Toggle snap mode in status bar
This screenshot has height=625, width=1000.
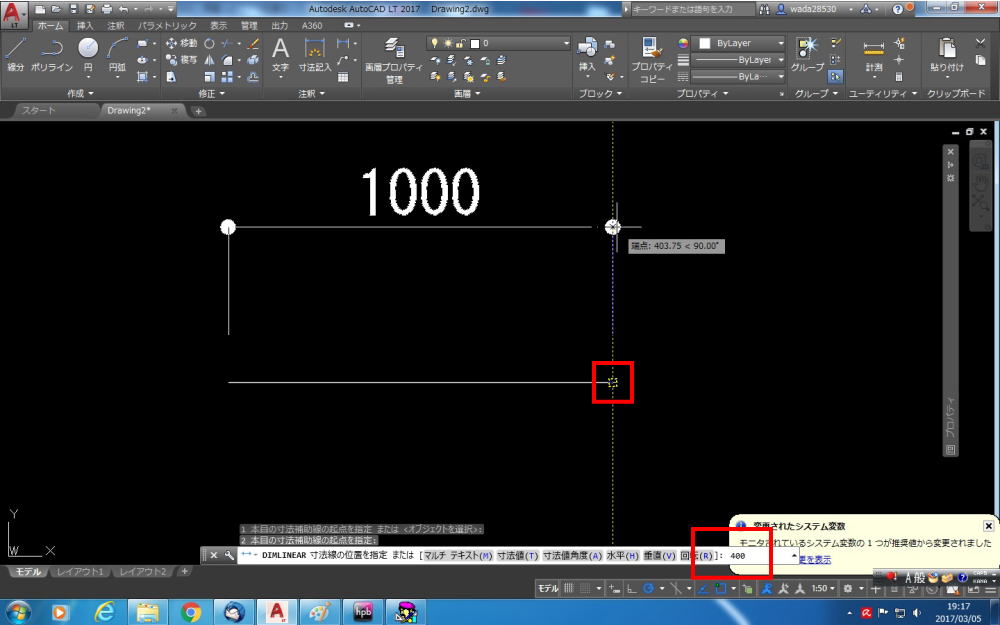tap(584, 589)
